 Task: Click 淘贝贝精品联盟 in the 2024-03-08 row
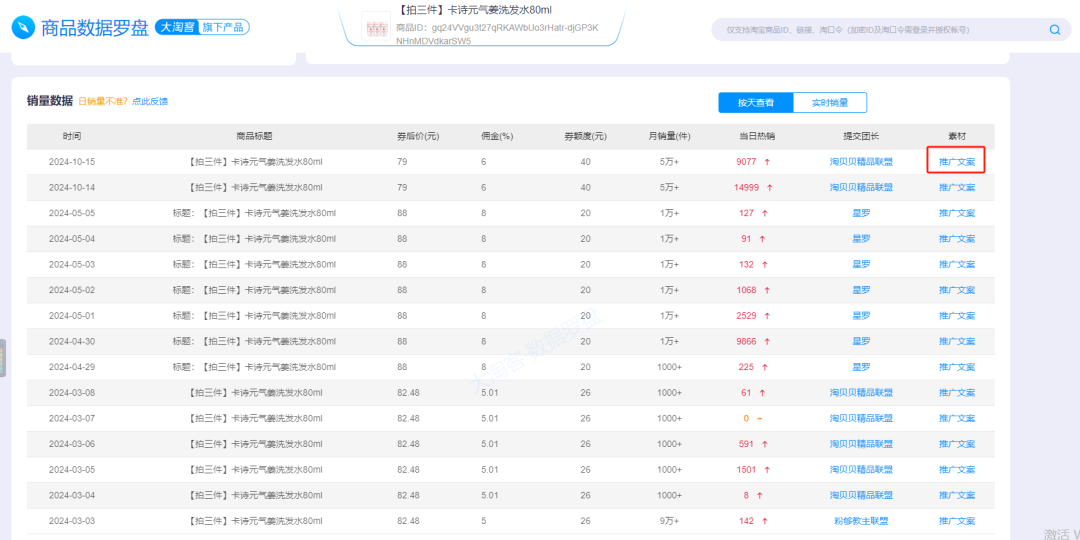[861, 393]
